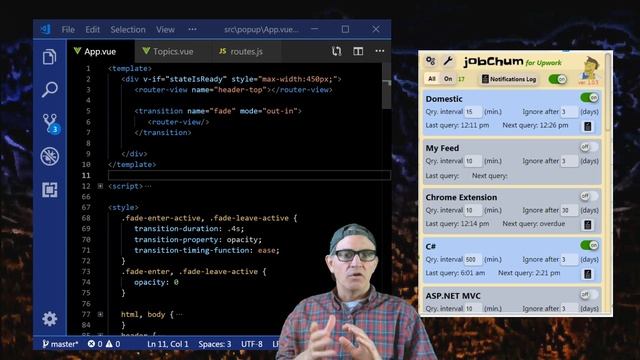Viewport: 640px width, 360px height.
Task: Turn on the My Feed query switch
Action: coord(589,147)
